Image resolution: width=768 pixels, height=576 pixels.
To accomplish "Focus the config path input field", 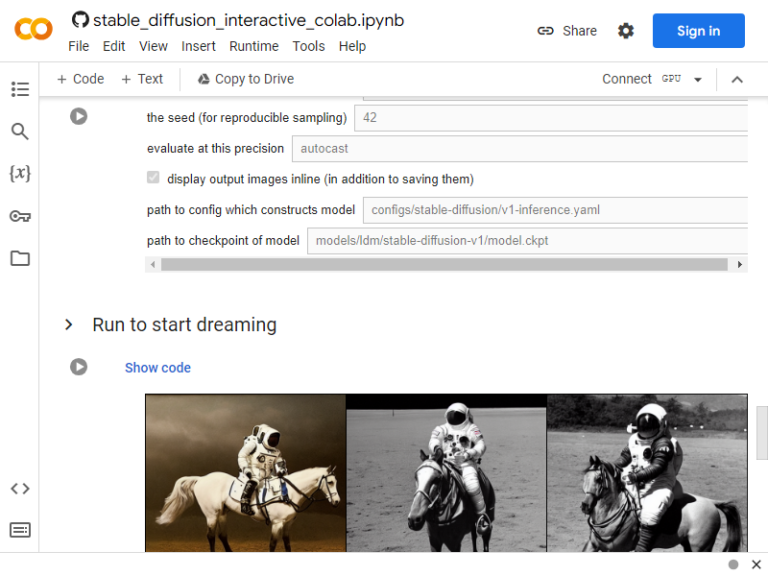I will [x=555, y=210].
